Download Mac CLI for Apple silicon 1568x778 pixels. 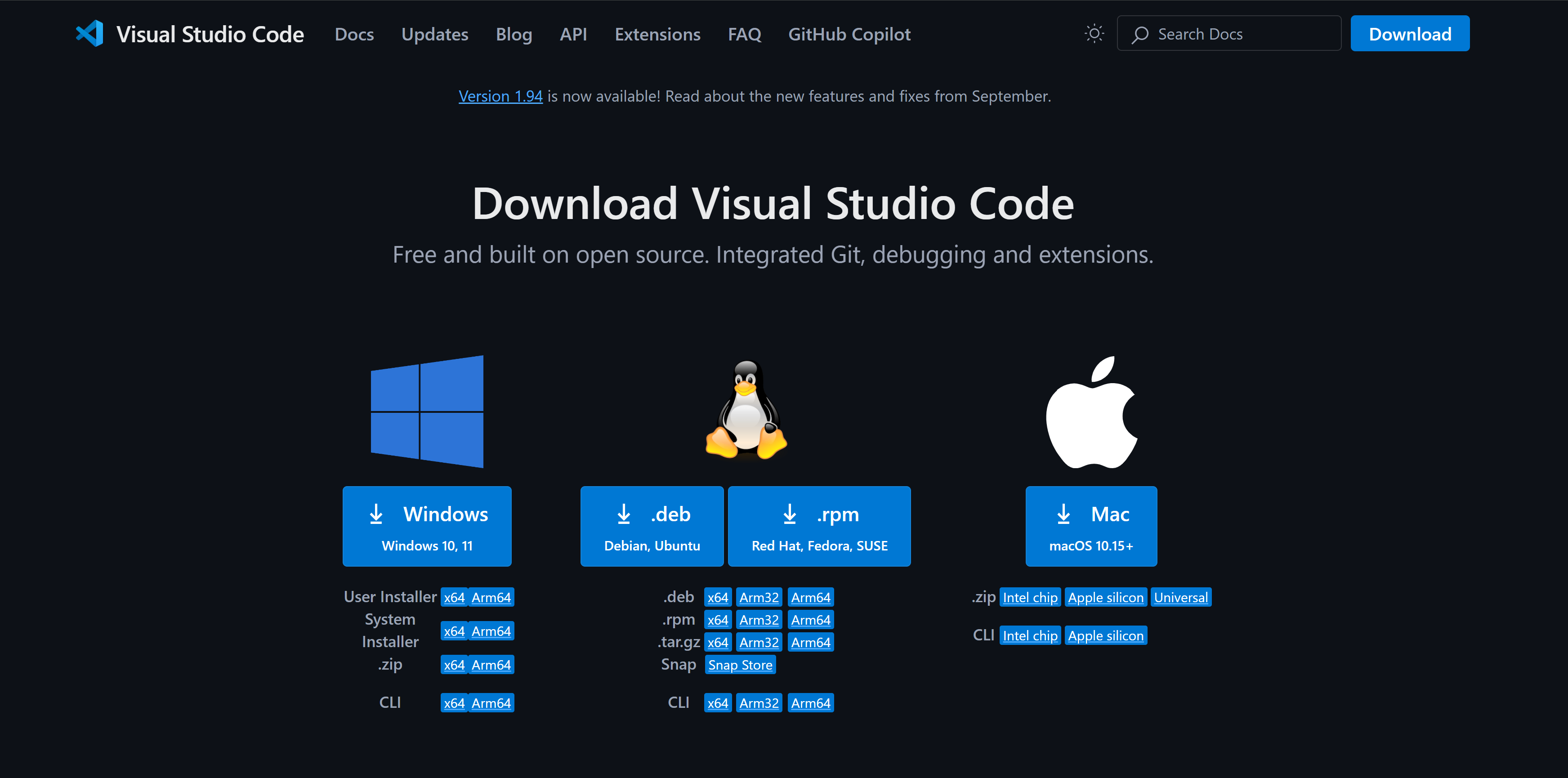1105,635
